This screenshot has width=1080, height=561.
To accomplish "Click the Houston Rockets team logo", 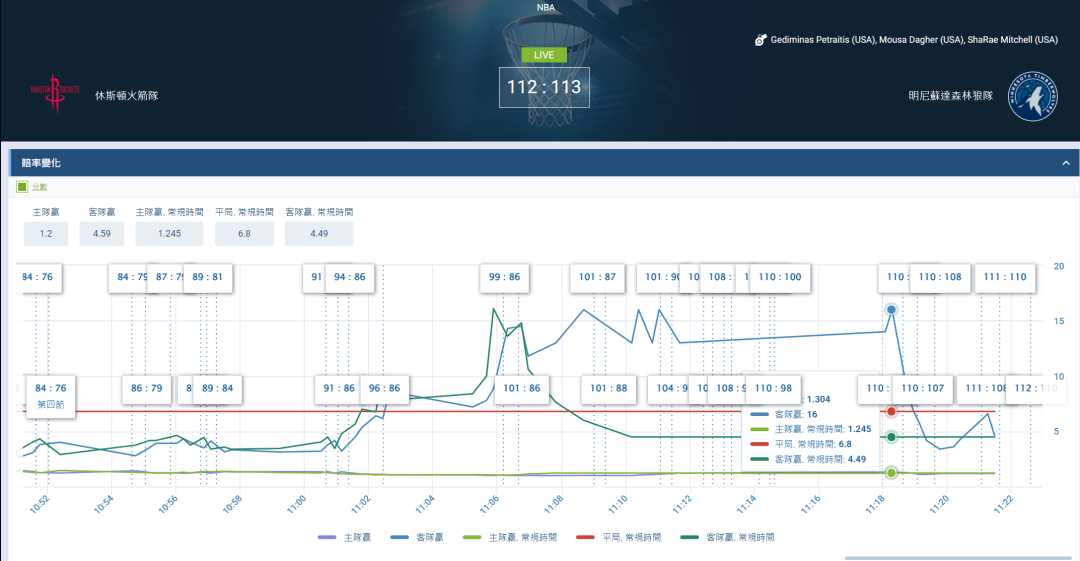I will point(54,94).
